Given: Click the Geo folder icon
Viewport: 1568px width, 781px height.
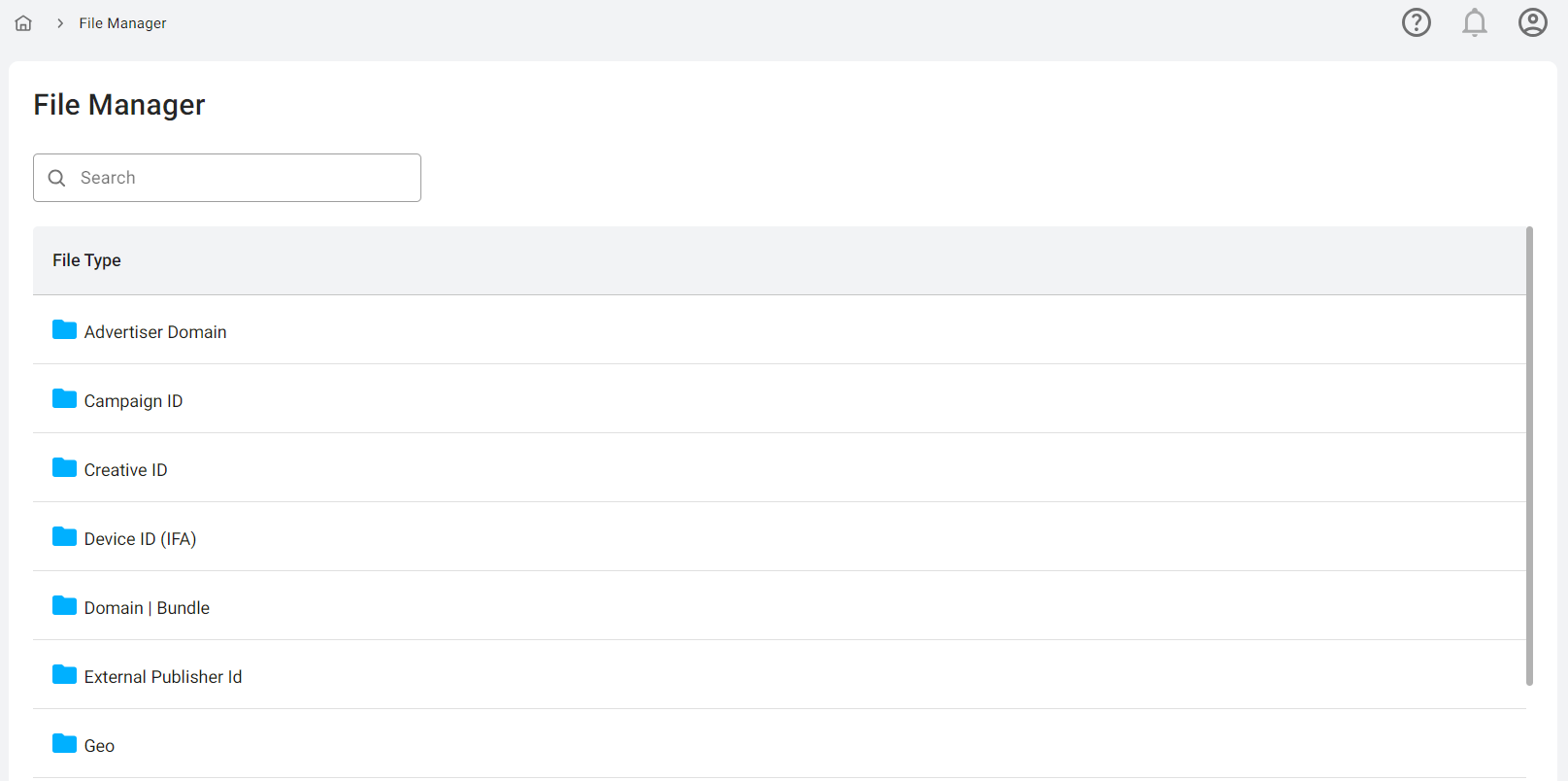Looking at the screenshot, I should click(x=64, y=744).
